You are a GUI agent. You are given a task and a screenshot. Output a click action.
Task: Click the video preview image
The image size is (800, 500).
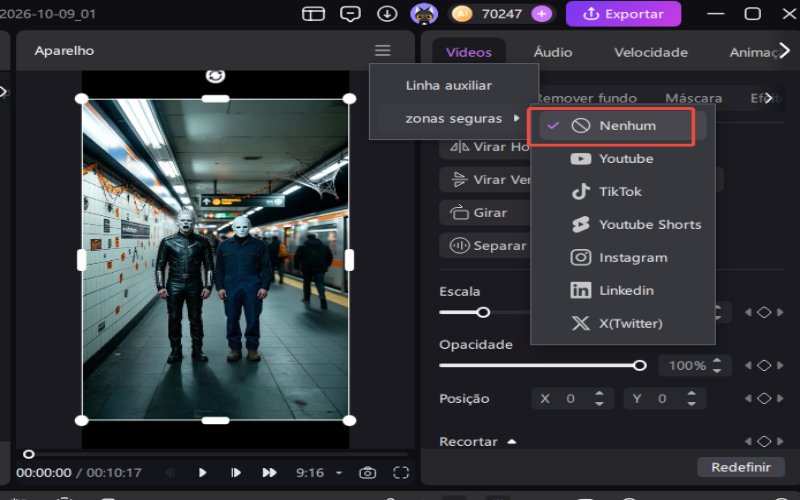[x=215, y=260]
